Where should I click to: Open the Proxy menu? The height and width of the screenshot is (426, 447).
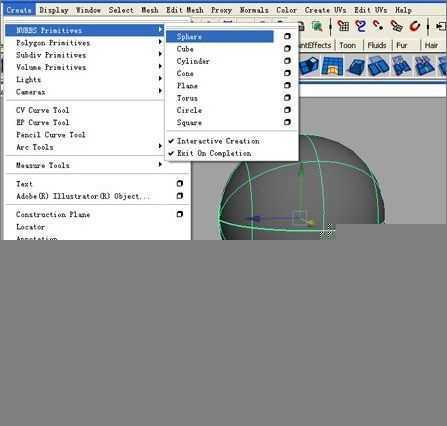[x=221, y=10]
